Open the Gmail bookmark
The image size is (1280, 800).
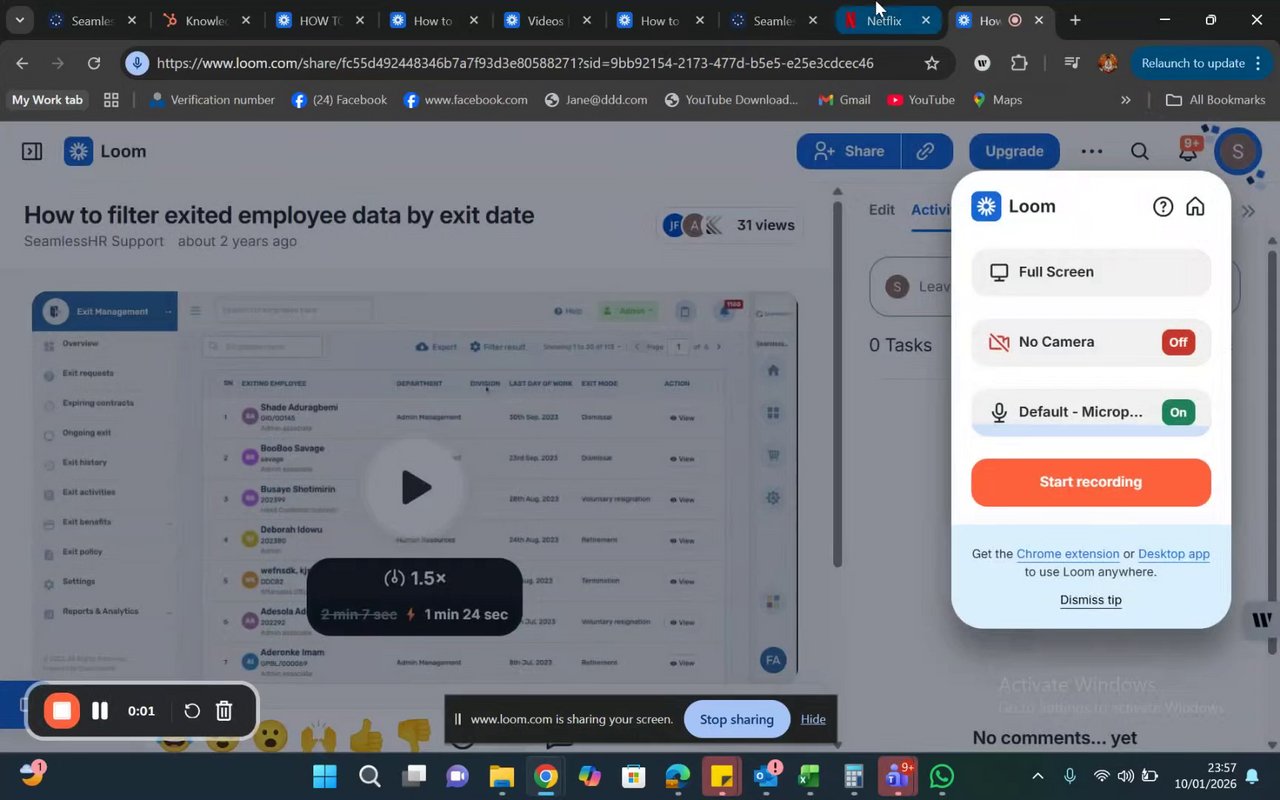pos(844,100)
